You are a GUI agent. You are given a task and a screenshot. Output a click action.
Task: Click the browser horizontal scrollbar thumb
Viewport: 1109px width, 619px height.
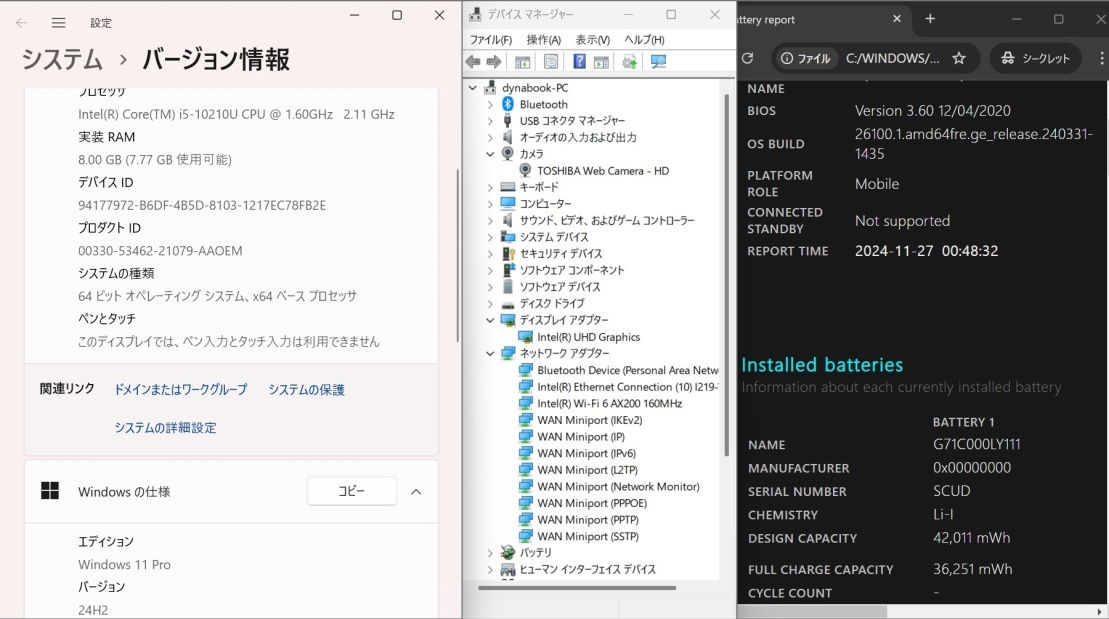[812, 611]
